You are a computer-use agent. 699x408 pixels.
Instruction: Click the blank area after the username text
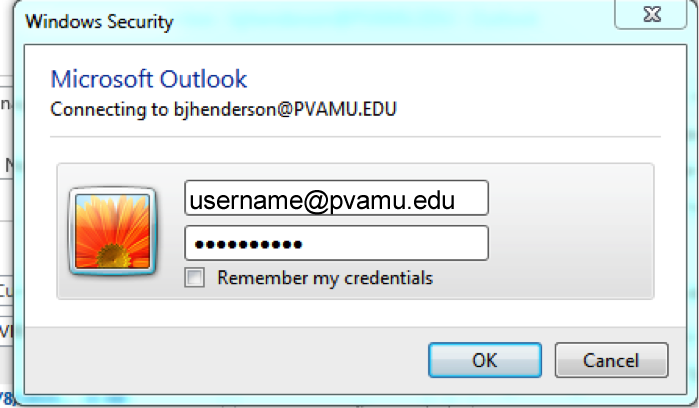click(471, 198)
